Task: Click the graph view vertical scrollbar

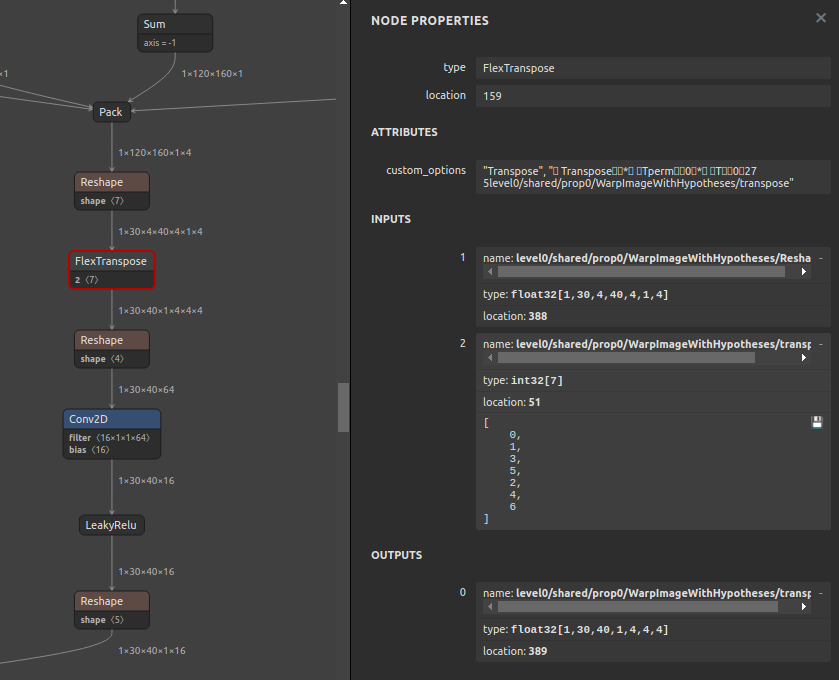Action: [x=345, y=408]
